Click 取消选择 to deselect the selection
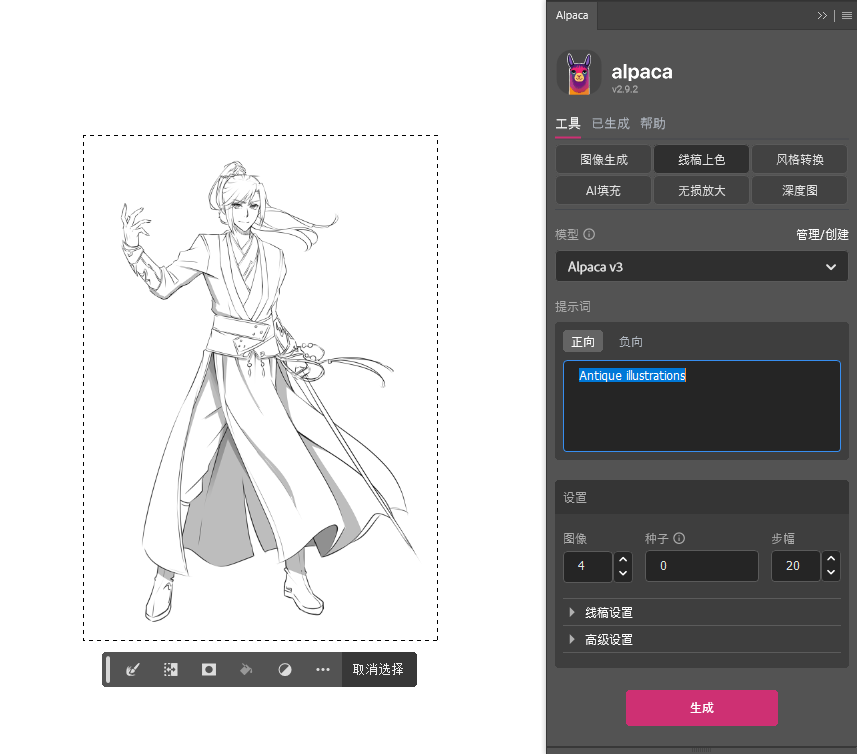Screen dimensions: 857x754 point(379,669)
